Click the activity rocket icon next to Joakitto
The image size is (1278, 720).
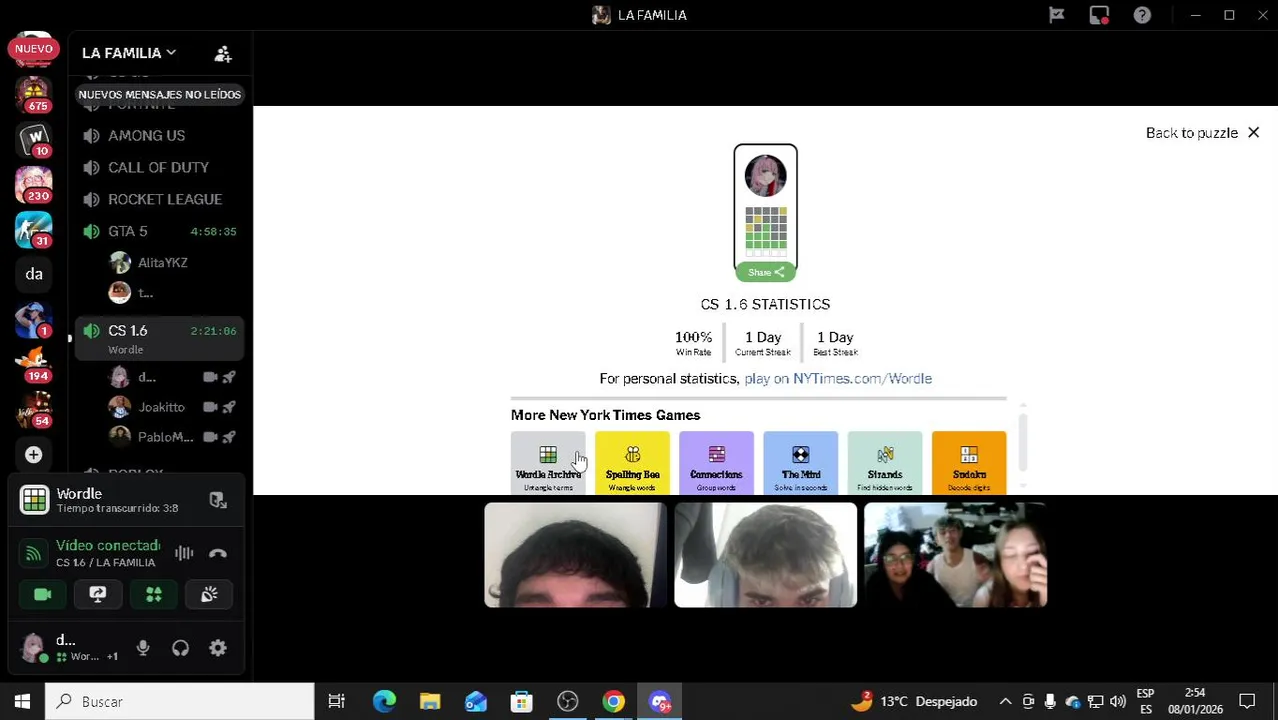coord(229,407)
